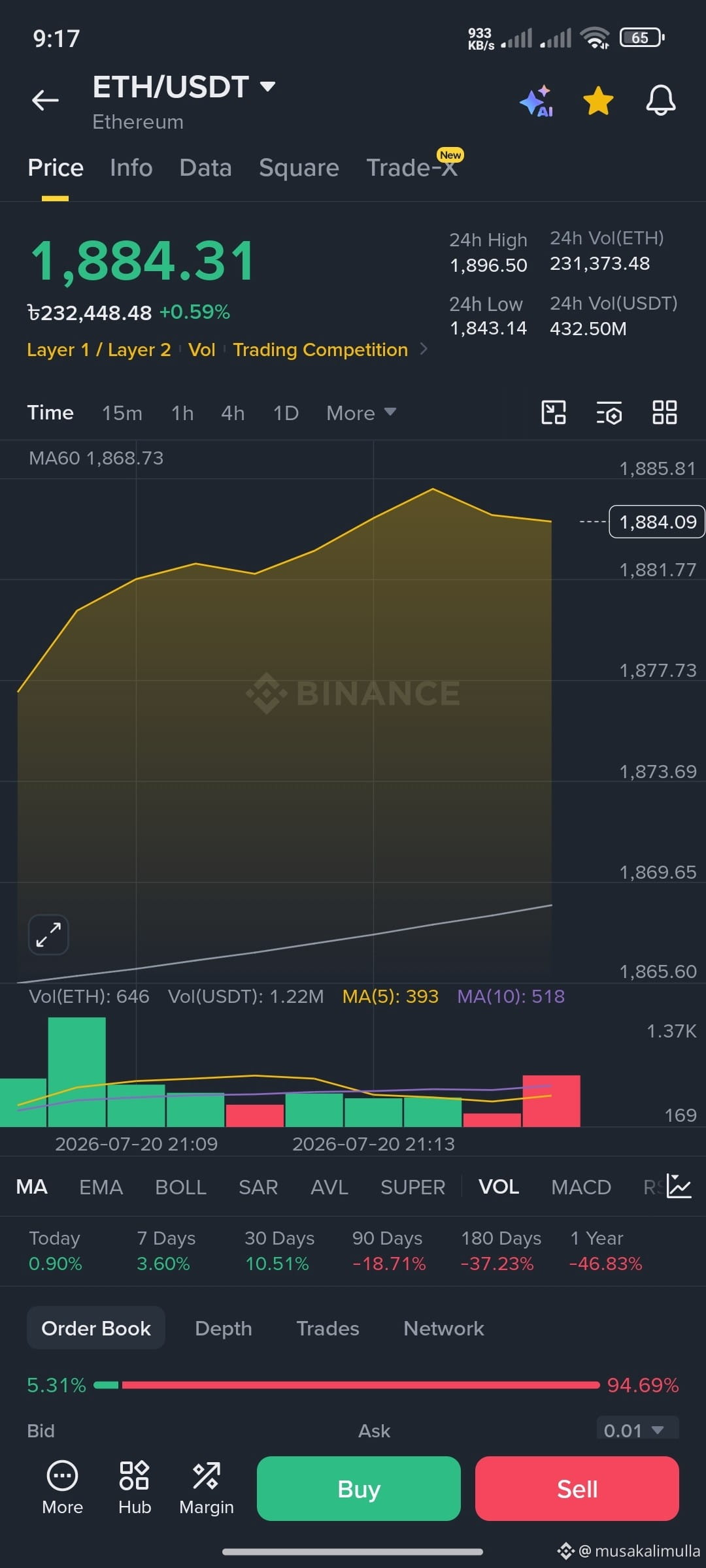The image size is (706, 1568).
Task: Open the indicator settings chart icon
Action: [679, 1186]
